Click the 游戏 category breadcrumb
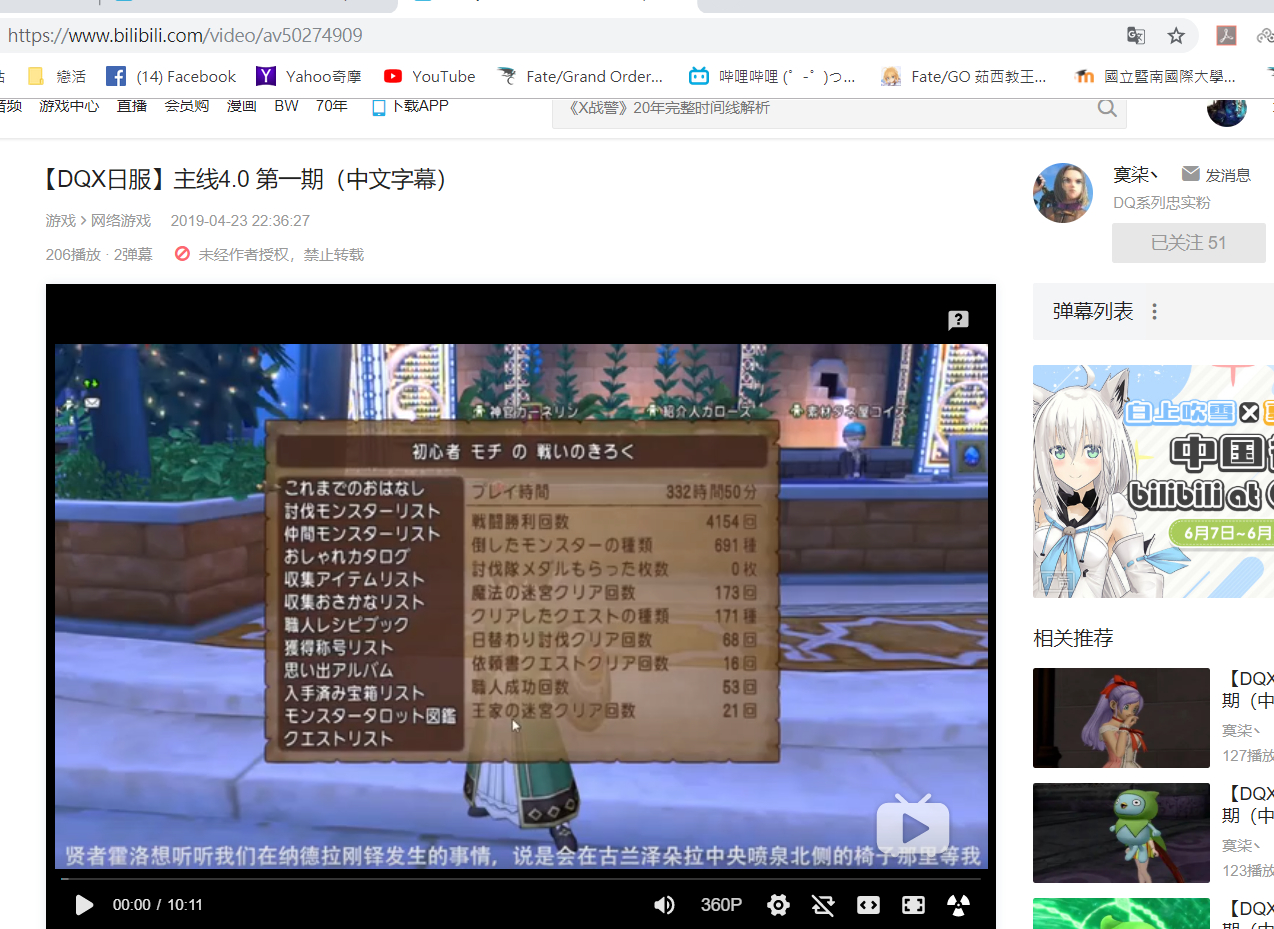The image size is (1274, 929). click(60, 221)
